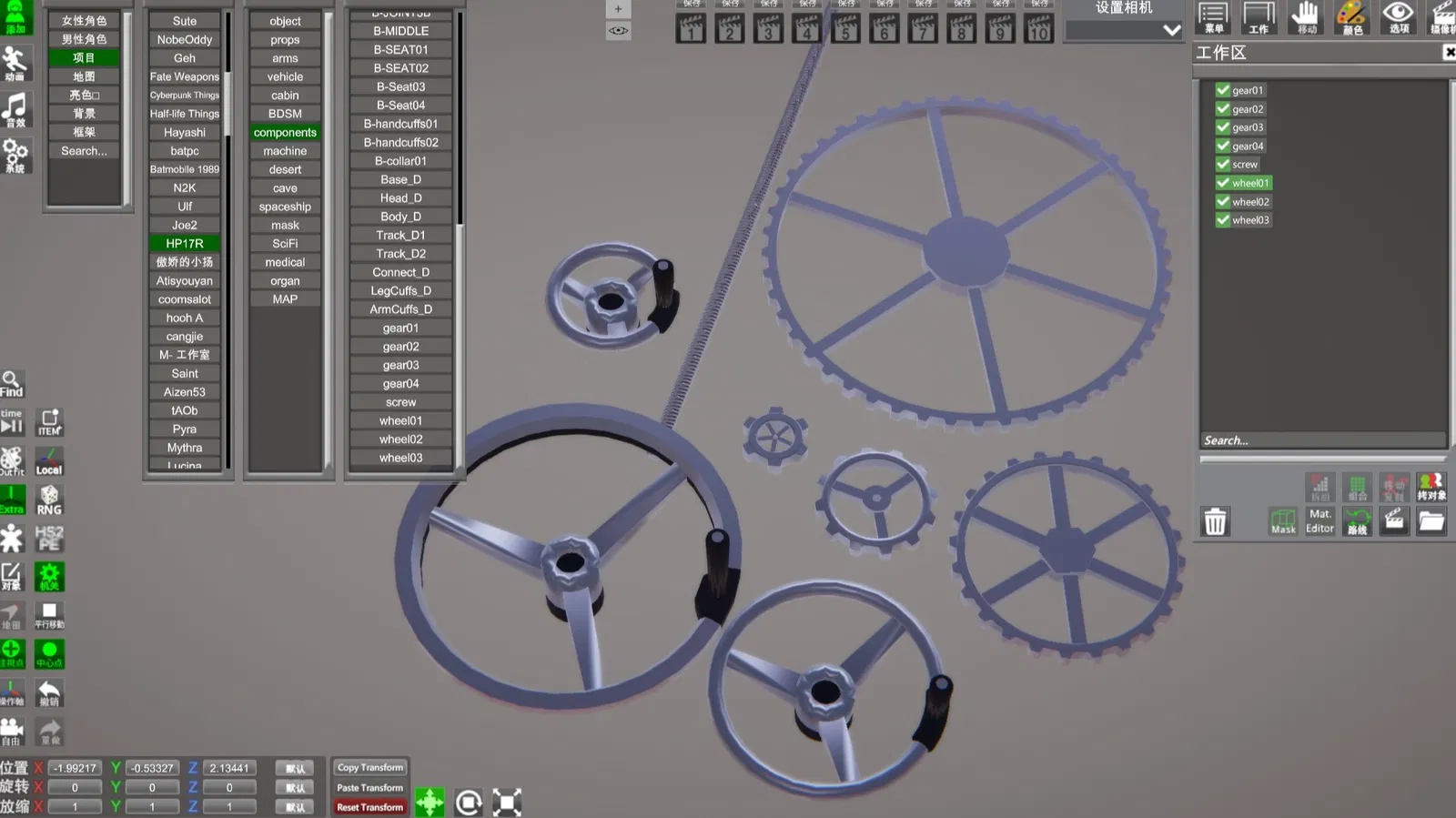Viewport: 1456px width, 818px height.
Task: Choose HP17R in the group list
Action: tap(185, 243)
